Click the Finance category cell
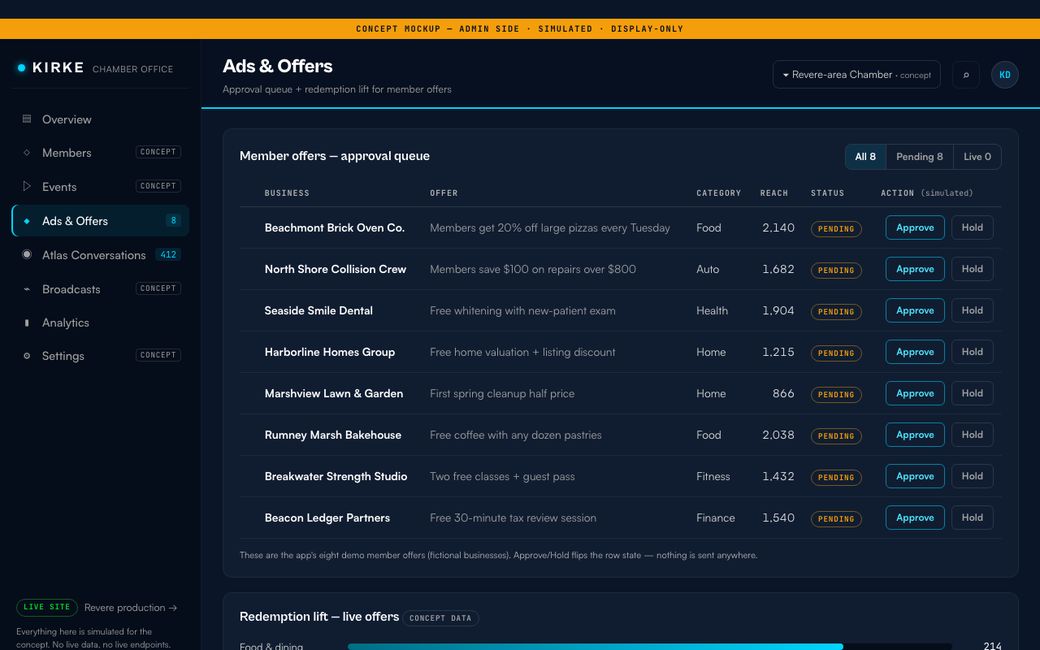Viewport: 1040px width, 650px height. point(716,518)
